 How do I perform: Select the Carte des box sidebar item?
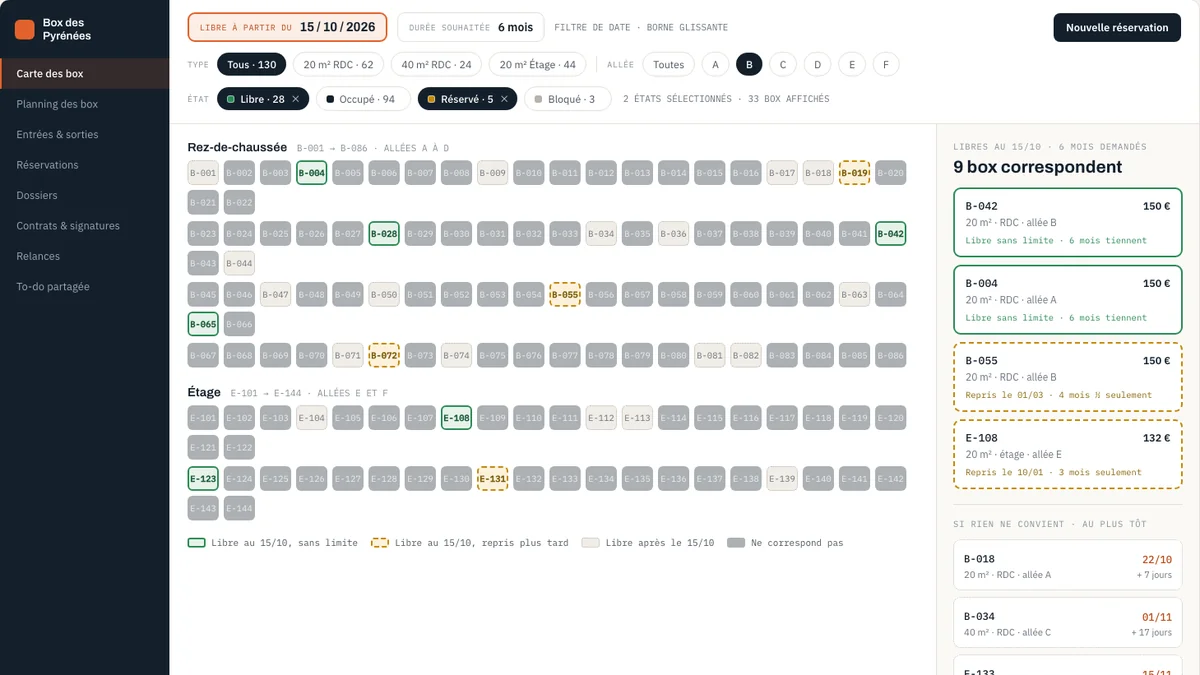(x=85, y=74)
